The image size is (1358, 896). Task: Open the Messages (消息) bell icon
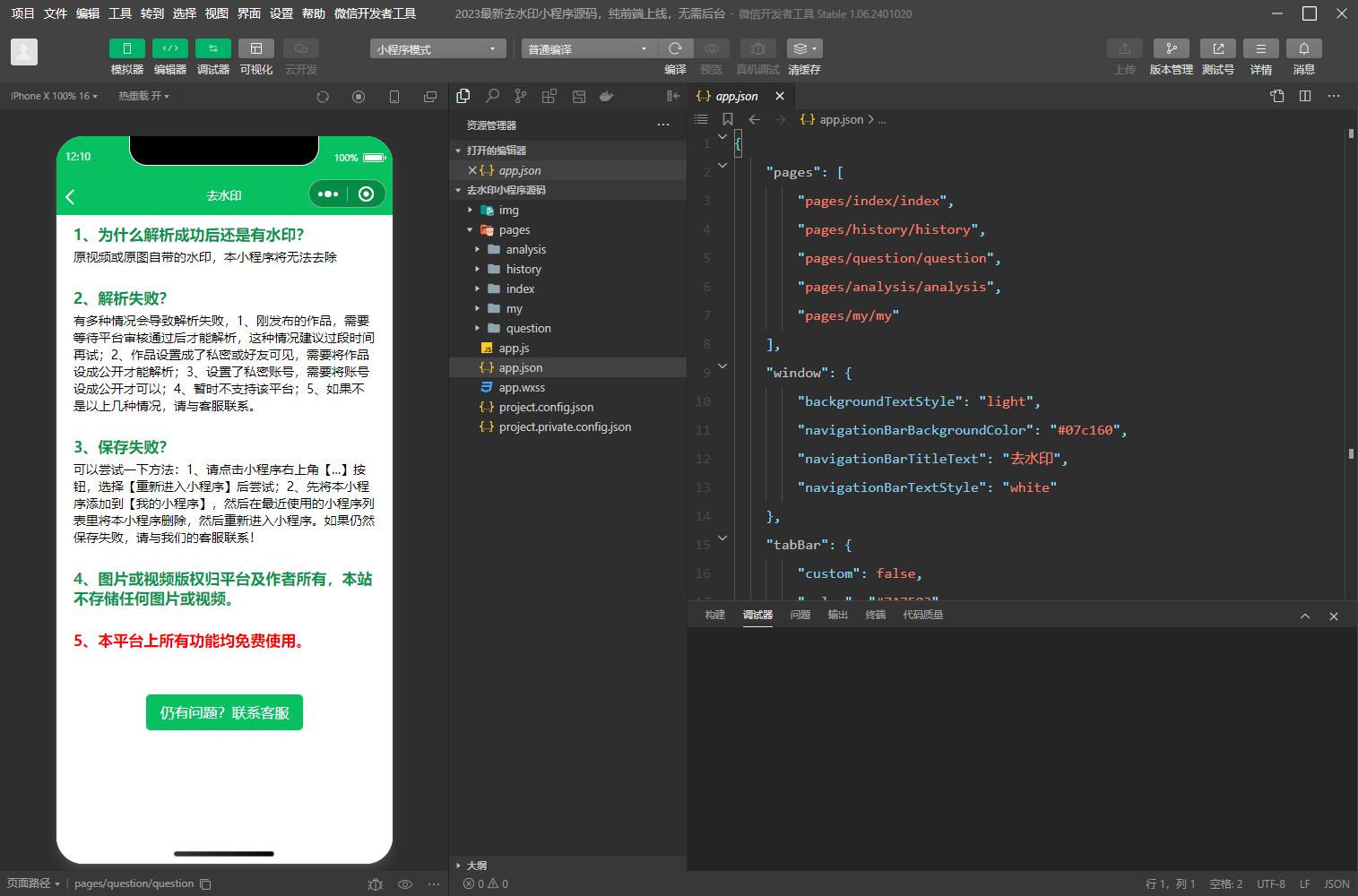(1304, 48)
